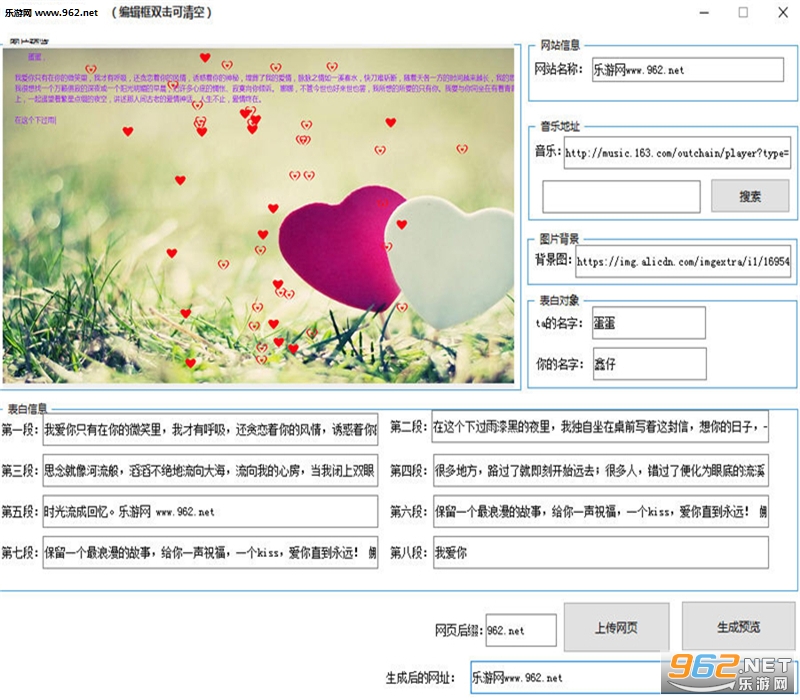
Task: Click the 第三段 text field
Action: pyautogui.click(x=210, y=470)
